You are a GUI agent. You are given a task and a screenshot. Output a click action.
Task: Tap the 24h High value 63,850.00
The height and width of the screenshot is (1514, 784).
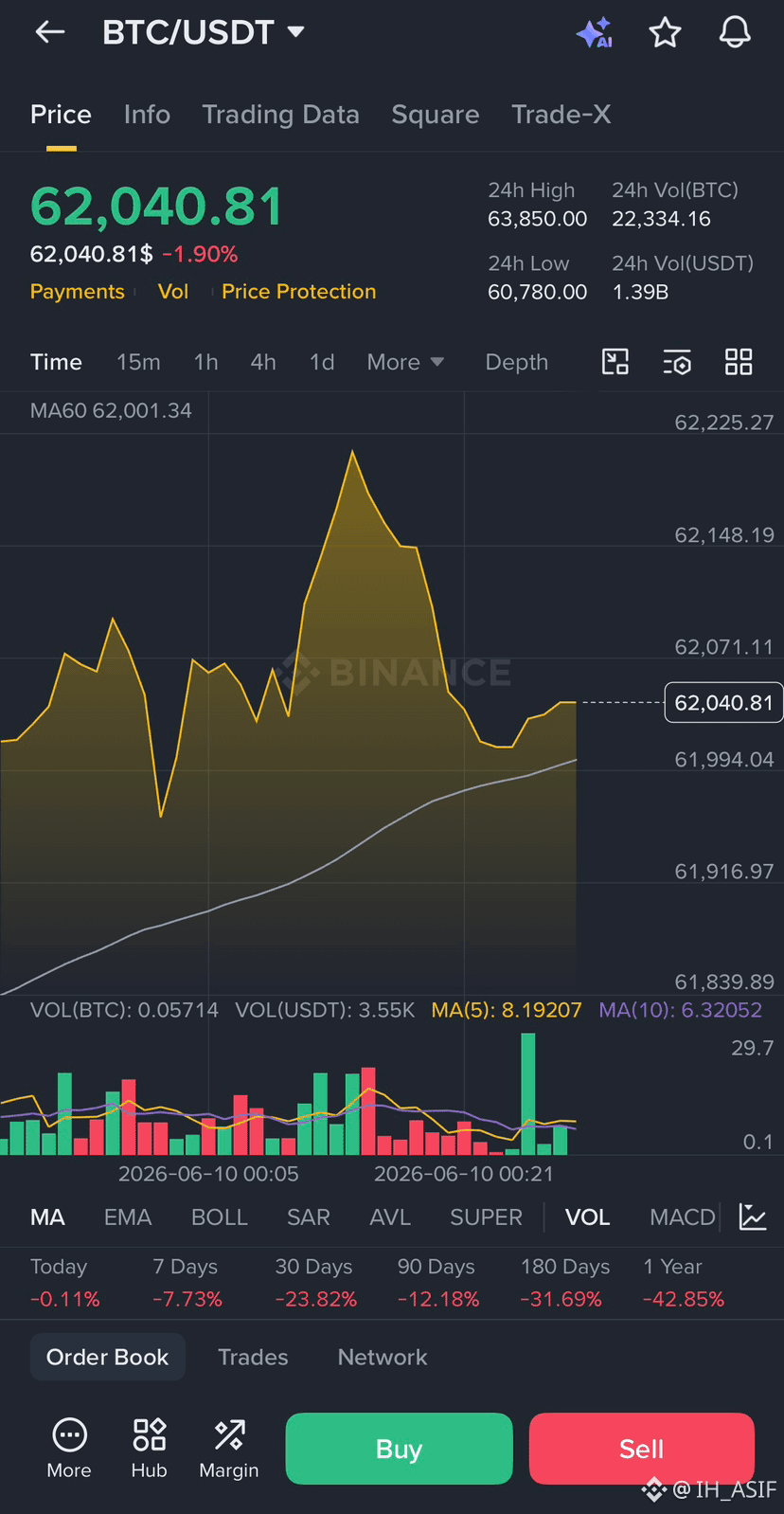tap(538, 219)
